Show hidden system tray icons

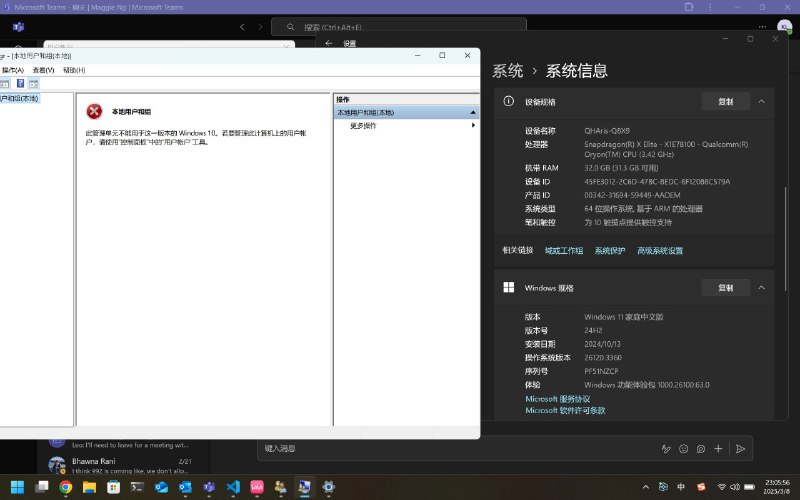645,487
